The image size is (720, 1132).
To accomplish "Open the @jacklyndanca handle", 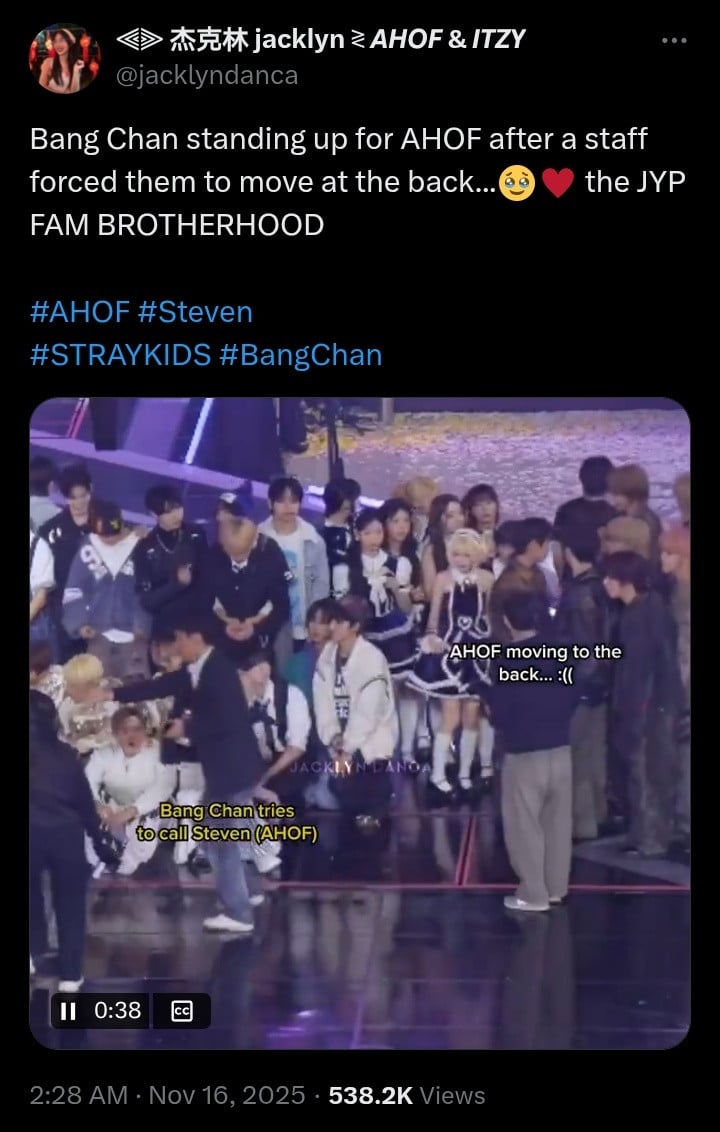I will [x=207, y=75].
